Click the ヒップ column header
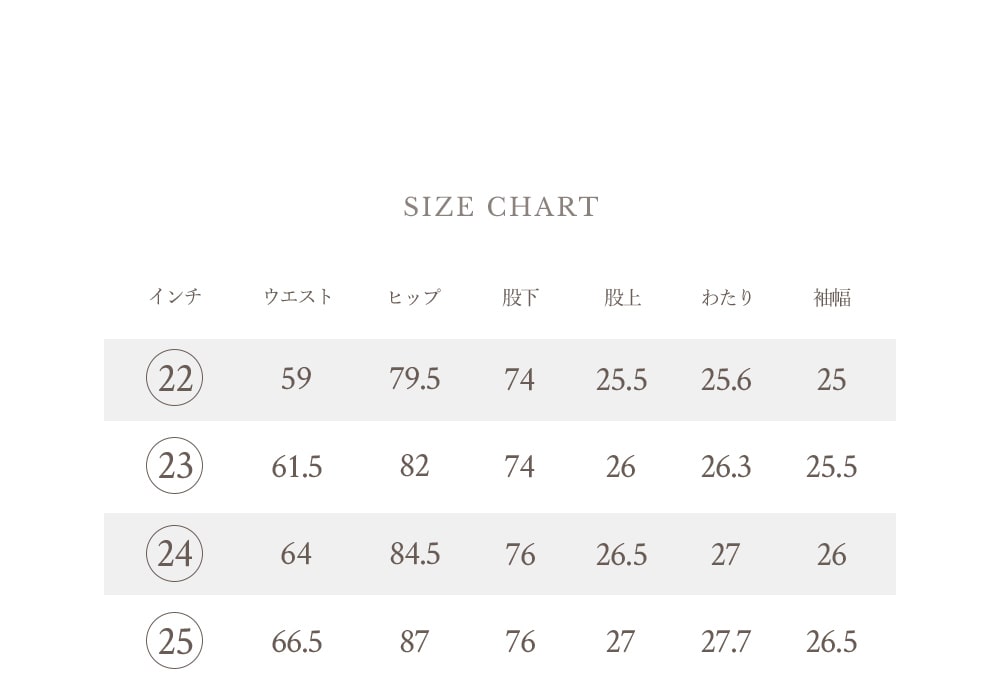Viewport: 1000px width, 674px height. (x=415, y=297)
